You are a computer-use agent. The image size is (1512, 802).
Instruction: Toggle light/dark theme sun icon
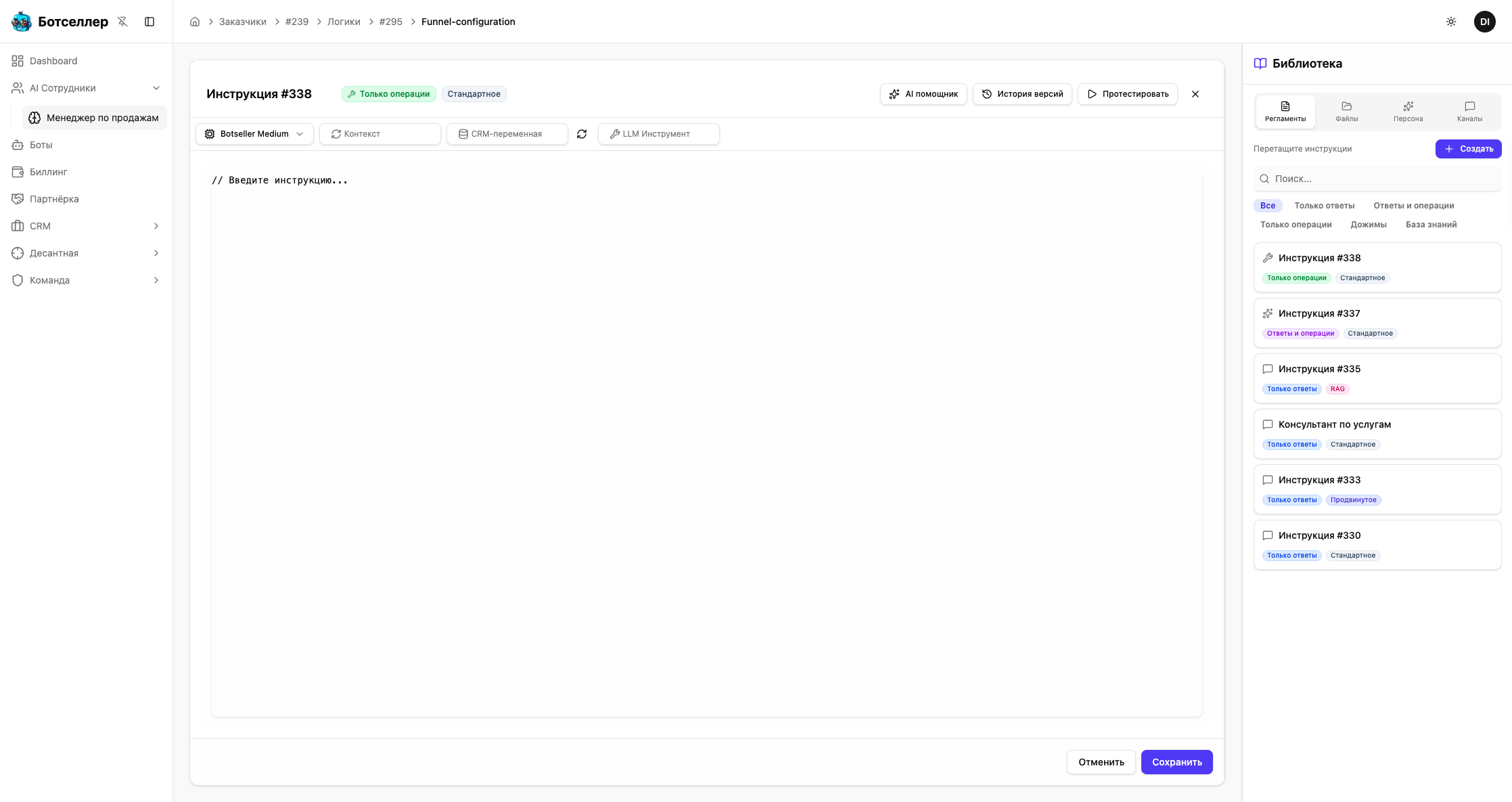tap(1451, 22)
